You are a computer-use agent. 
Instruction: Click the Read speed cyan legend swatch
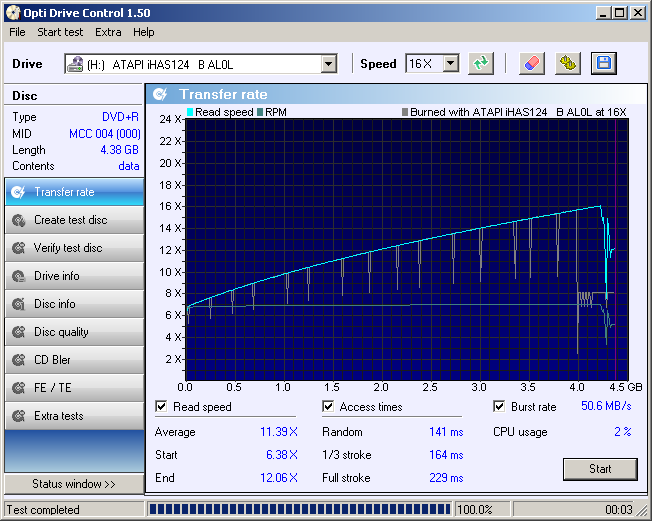190,112
